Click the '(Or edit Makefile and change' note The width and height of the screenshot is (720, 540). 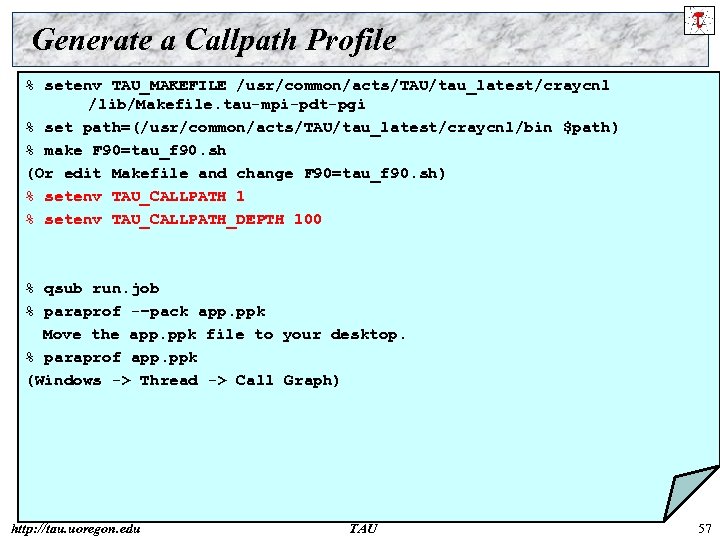click(x=236, y=174)
